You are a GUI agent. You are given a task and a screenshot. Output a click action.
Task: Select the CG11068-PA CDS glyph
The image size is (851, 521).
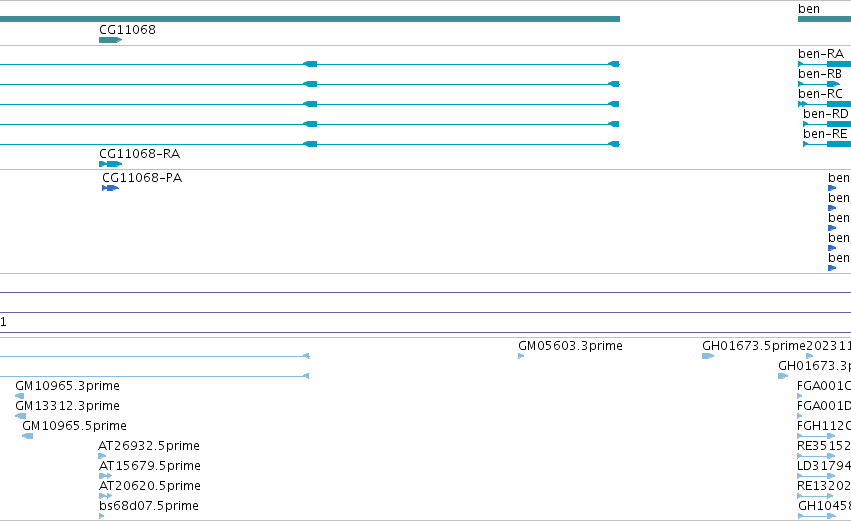110,188
